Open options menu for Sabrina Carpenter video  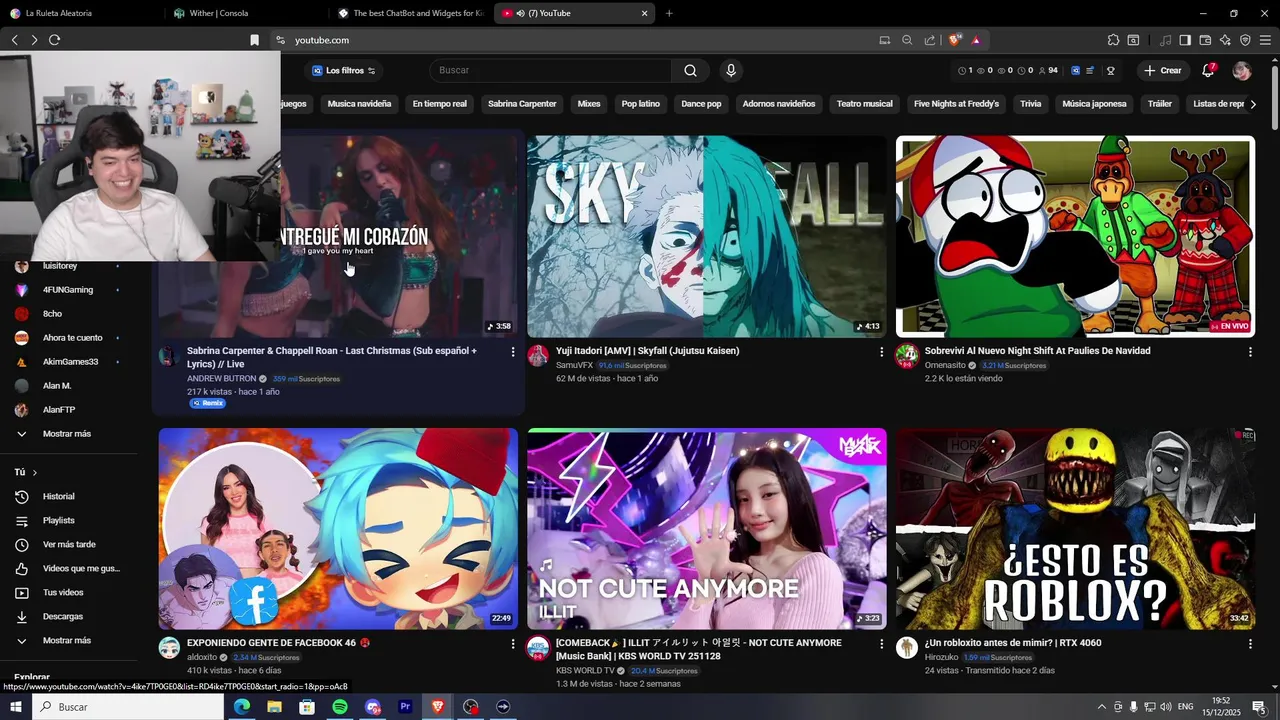[513, 352]
